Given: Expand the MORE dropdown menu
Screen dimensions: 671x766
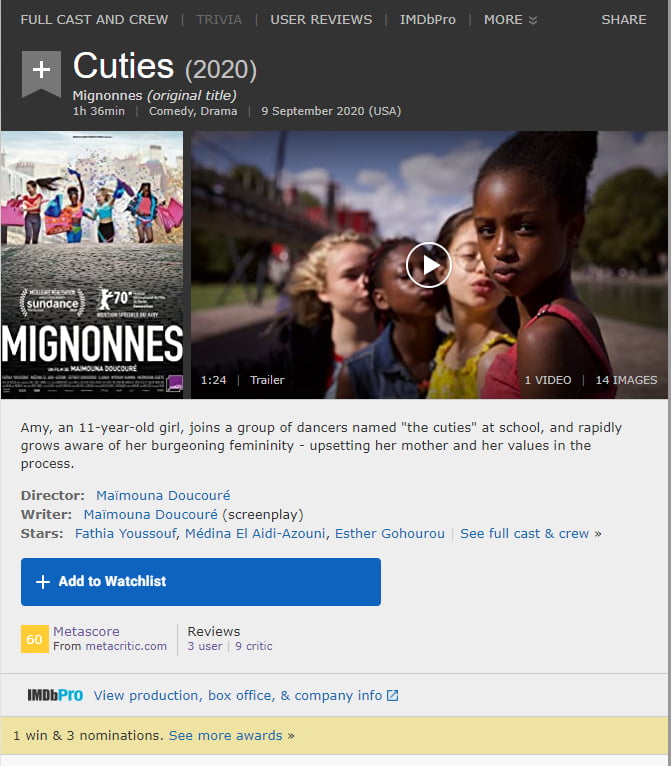Looking at the screenshot, I should [x=510, y=20].
